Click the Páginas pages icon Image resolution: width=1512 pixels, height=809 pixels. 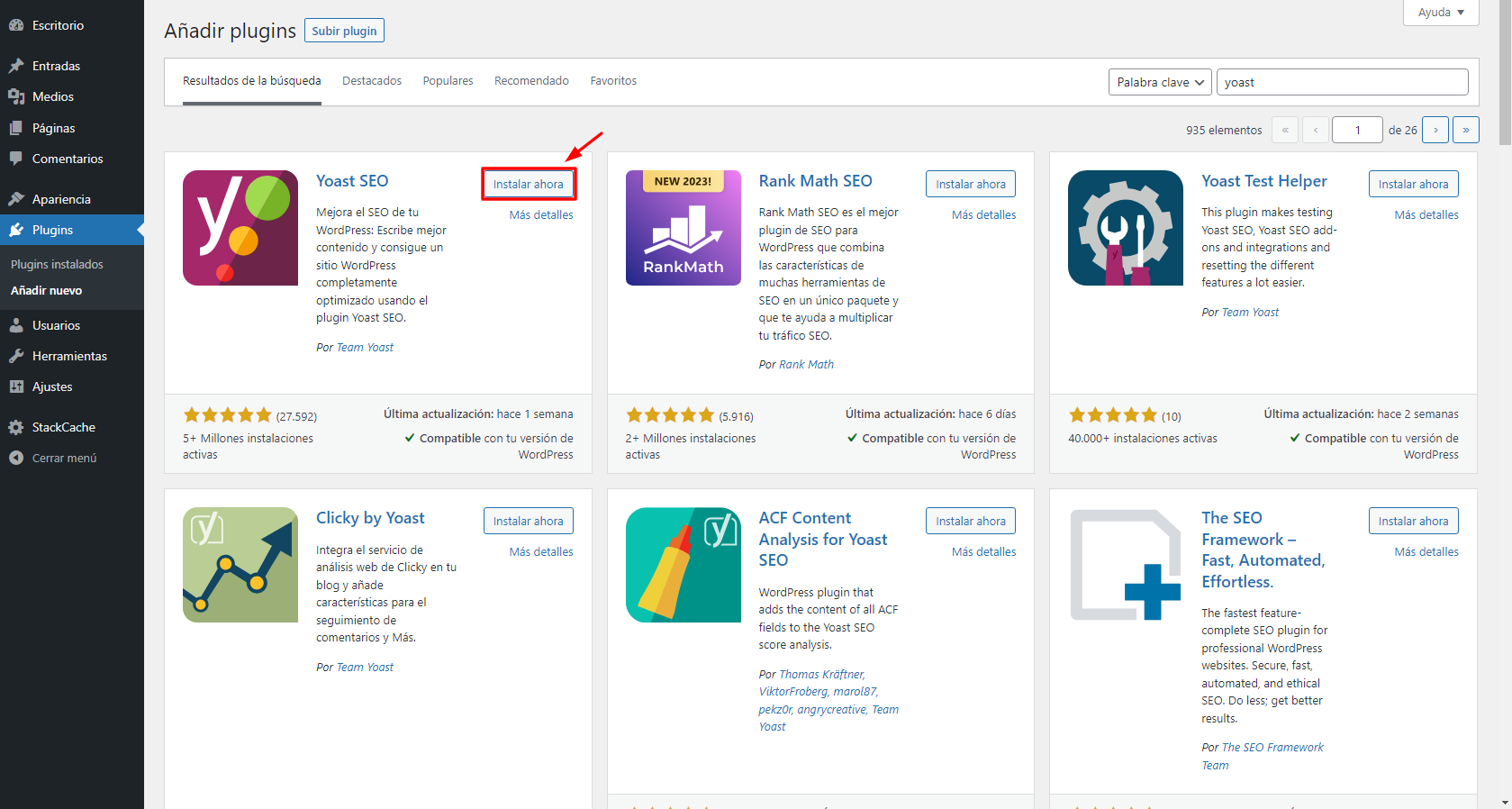click(16, 128)
